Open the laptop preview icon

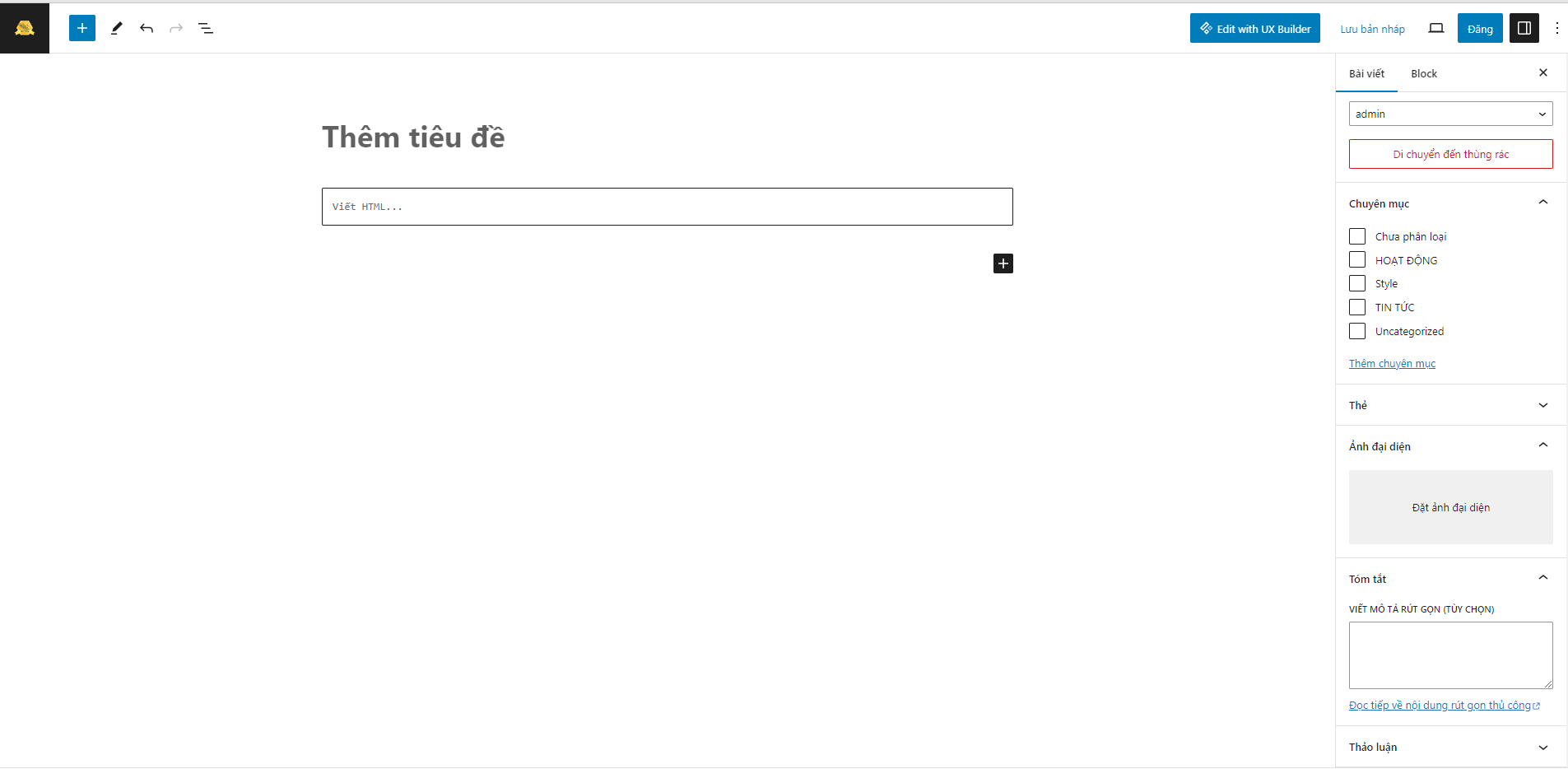point(1436,28)
